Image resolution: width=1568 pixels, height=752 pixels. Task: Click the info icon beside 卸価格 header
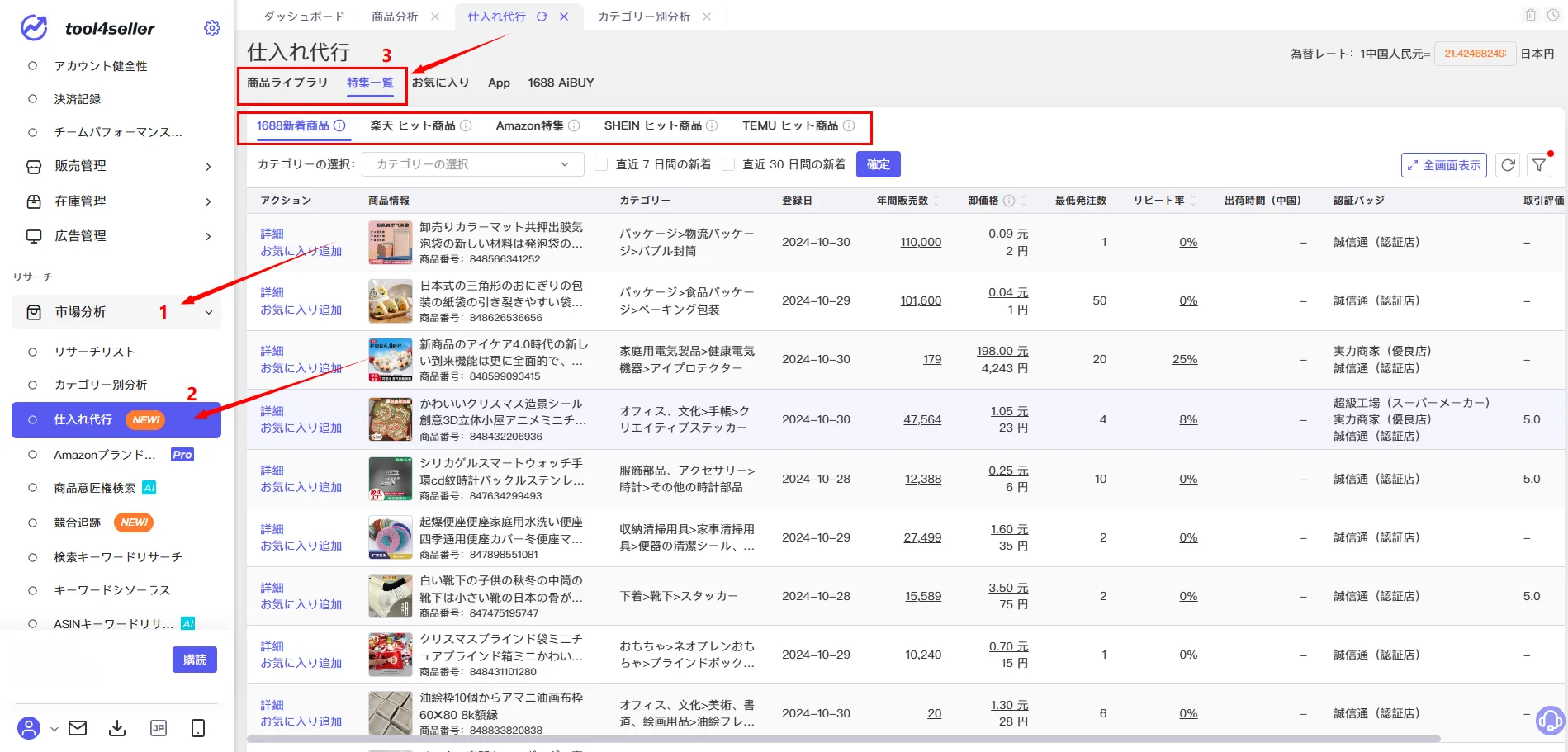coord(1009,201)
